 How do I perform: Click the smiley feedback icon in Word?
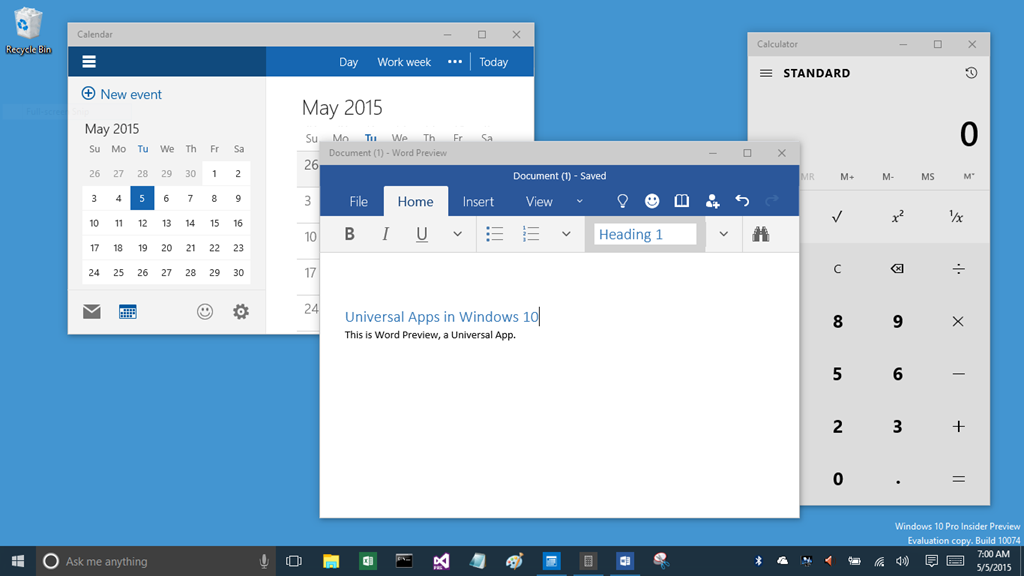pyautogui.click(x=652, y=201)
